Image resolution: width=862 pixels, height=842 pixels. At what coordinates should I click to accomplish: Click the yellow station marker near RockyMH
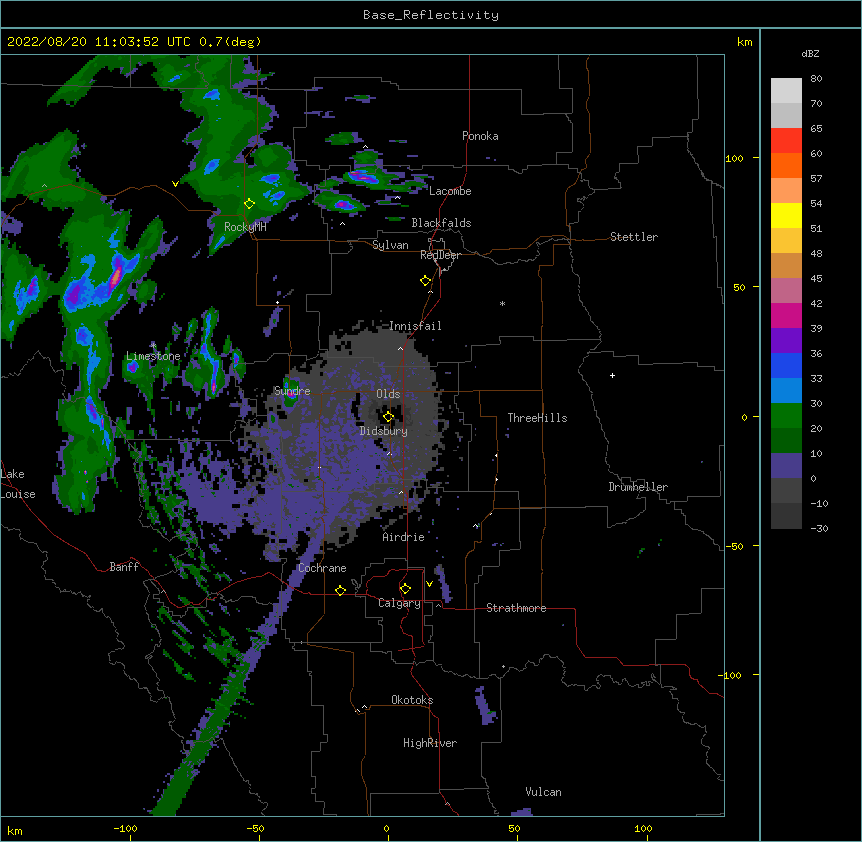click(x=249, y=203)
